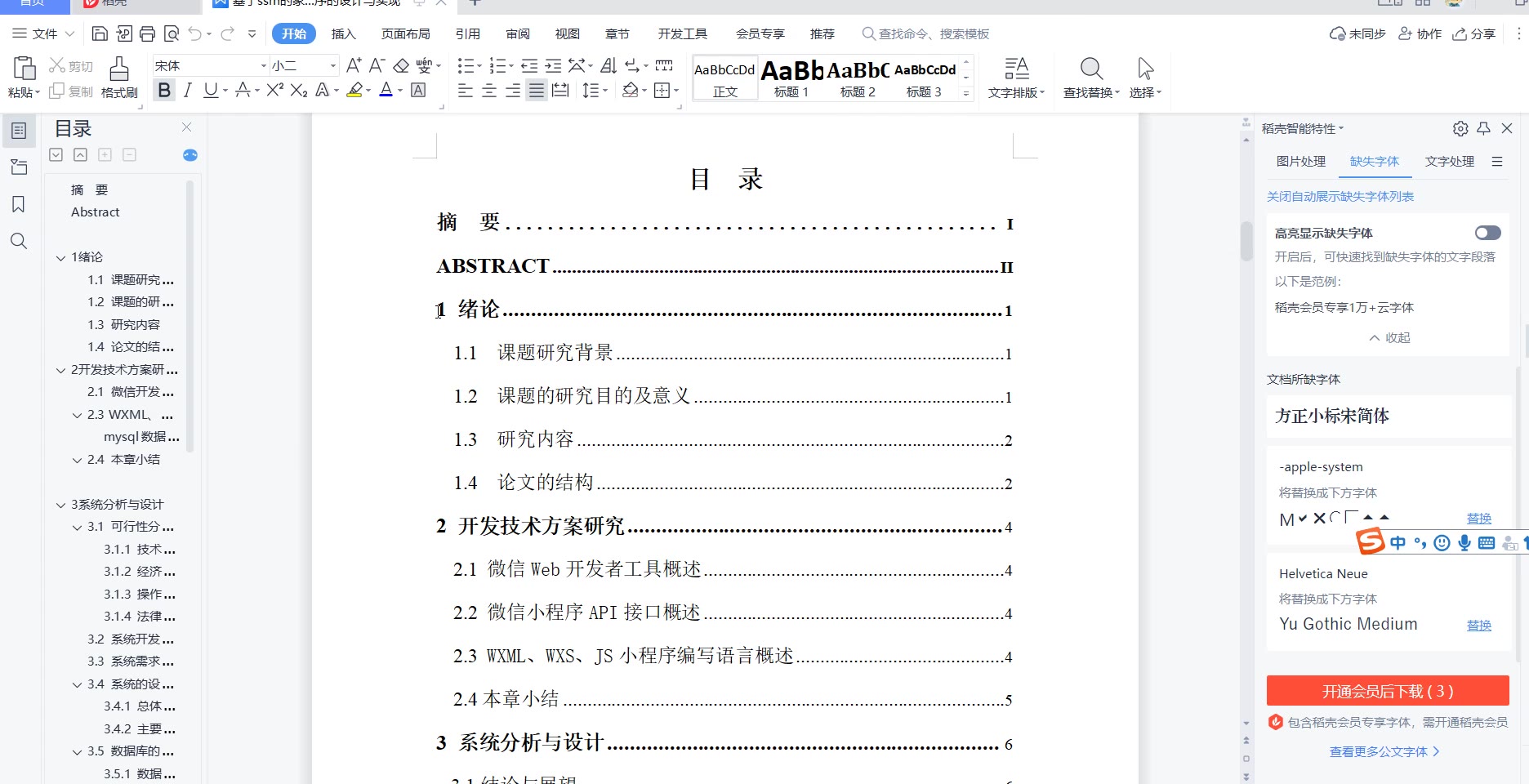Click the Paste (粘贴) clipboard icon
The image size is (1529, 784).
tap(24, 69)
